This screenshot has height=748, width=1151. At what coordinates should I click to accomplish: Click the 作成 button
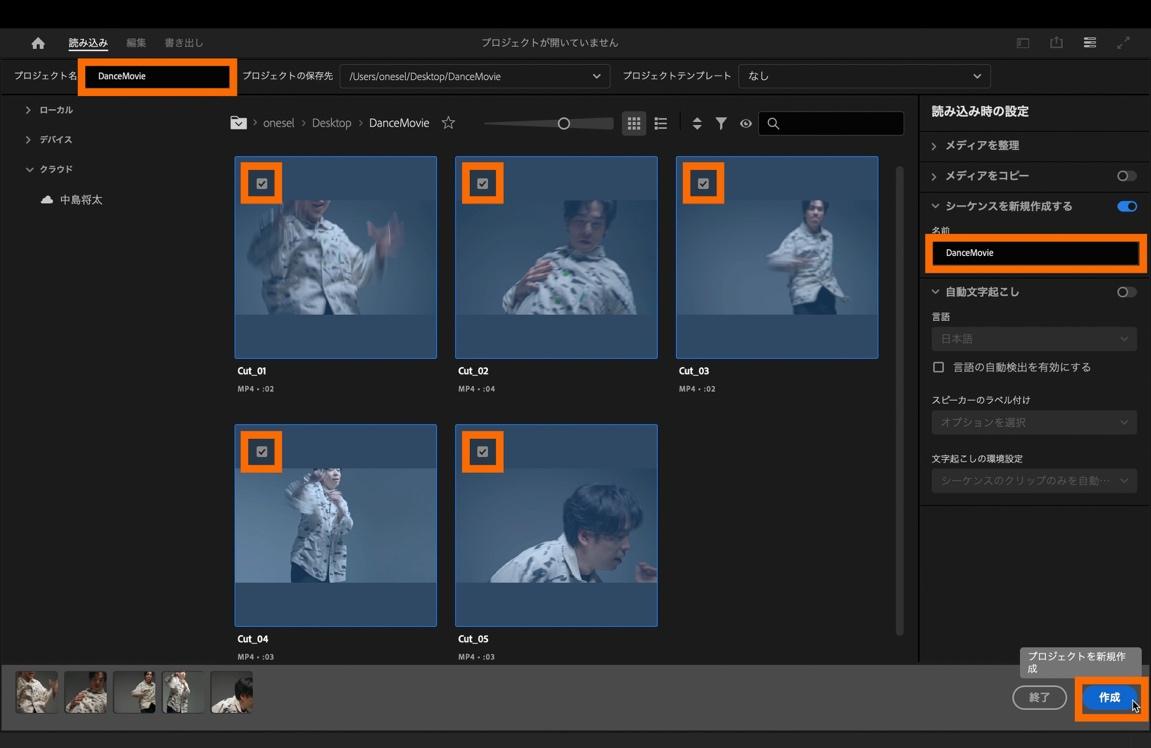(1109, 697)
